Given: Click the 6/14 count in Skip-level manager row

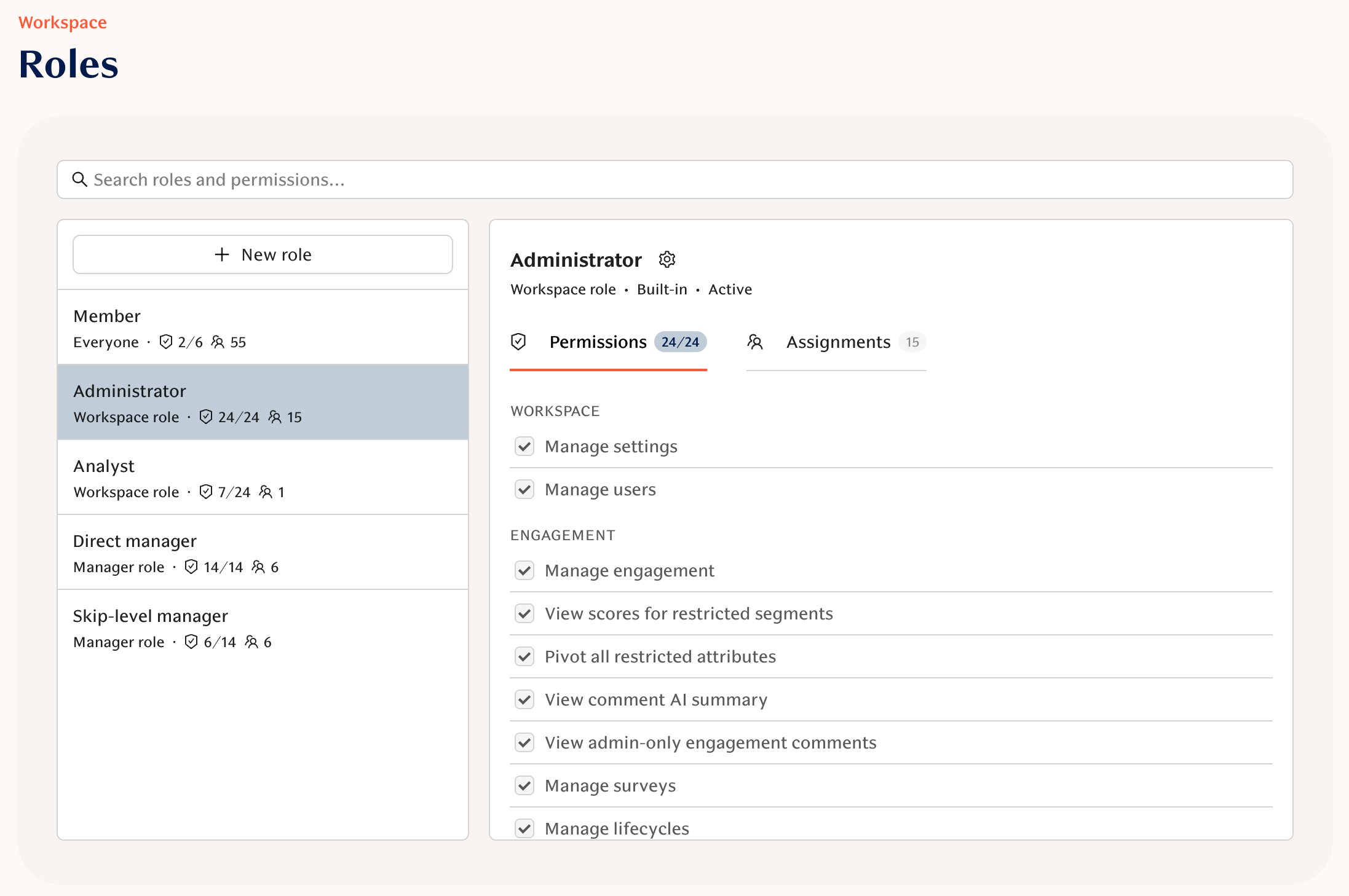Looking at the screenshot, I should pyautogui.click(x=220, y=642).
